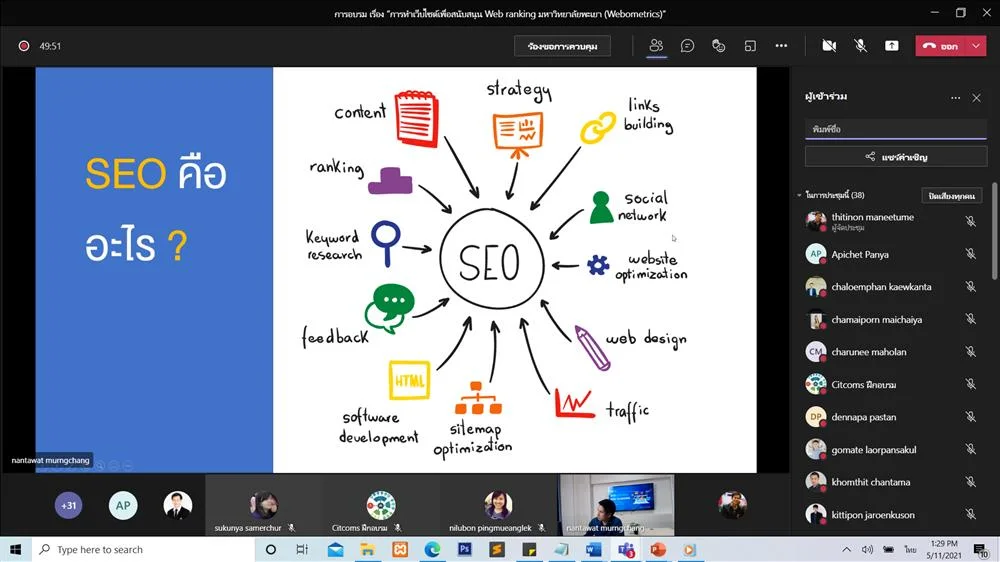Toggle the camera on
This screenshot has height=562, width=1000.
tap(829, 46)
